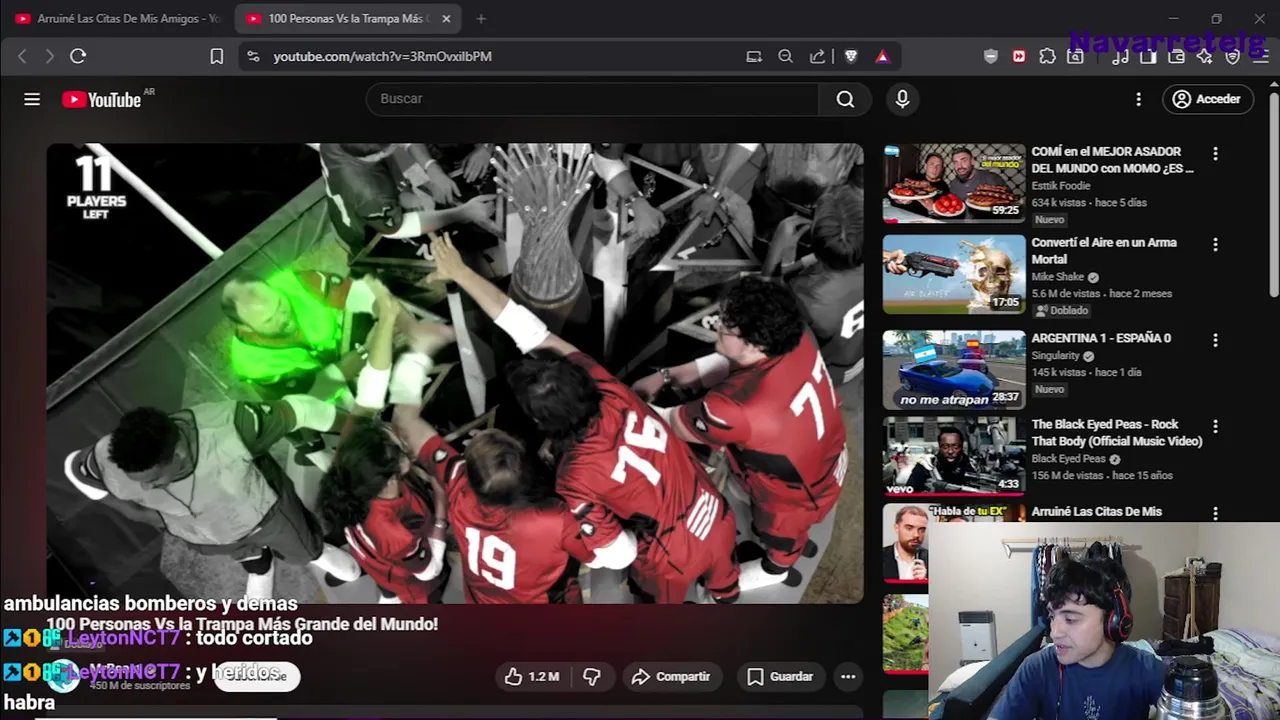Screen dimensions: 1280x720
Task: Click the 100 Personas Vs la Trampa video title
Action: tap(241, 624)
